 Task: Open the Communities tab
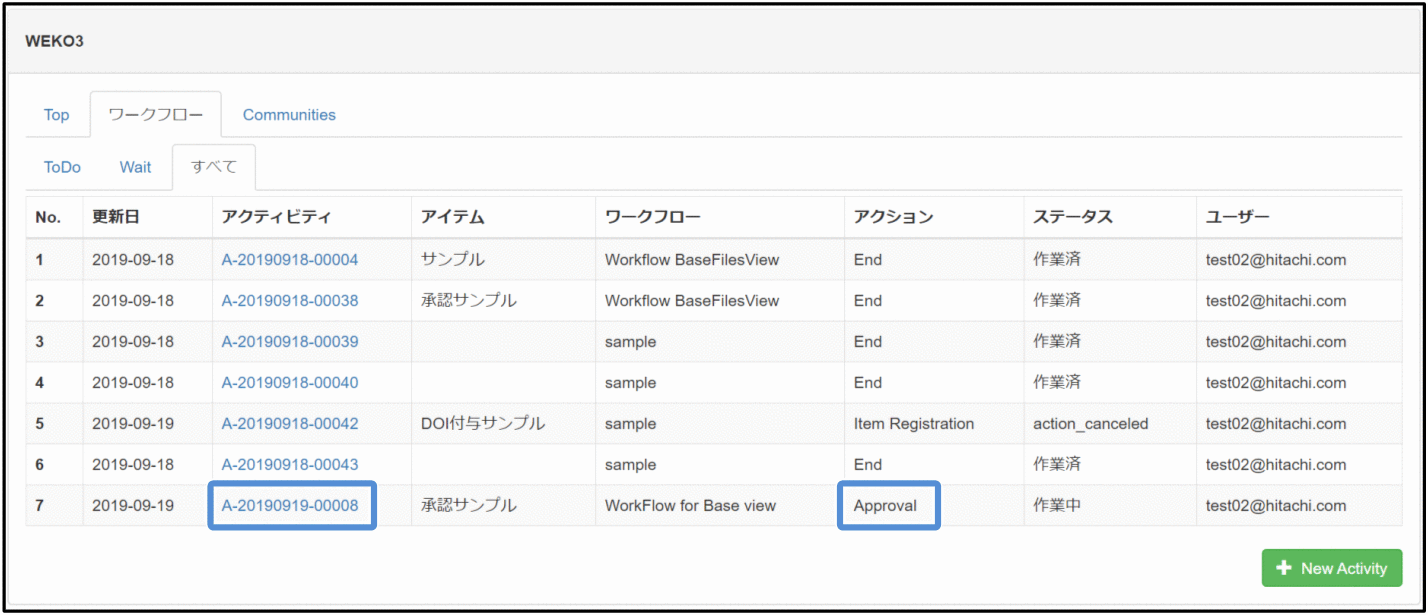pyautogui.click(x=289, y=115)
